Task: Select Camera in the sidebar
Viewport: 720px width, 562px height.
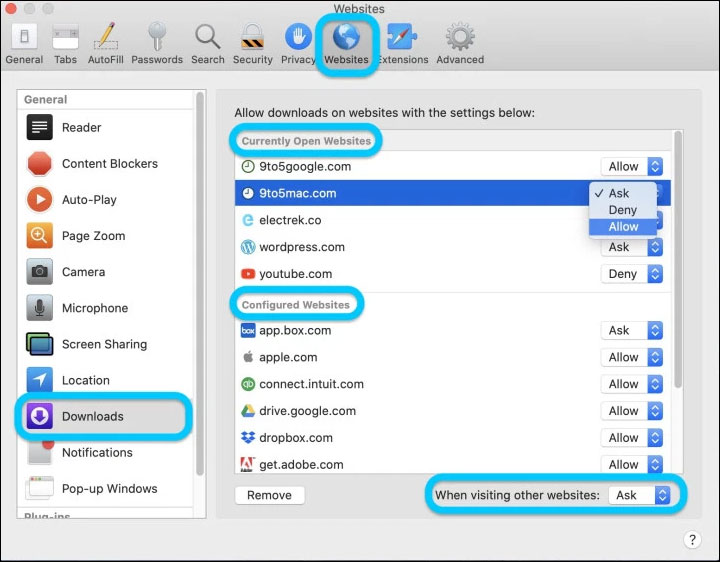Action: pyautogui.click(x=106, y=272)
